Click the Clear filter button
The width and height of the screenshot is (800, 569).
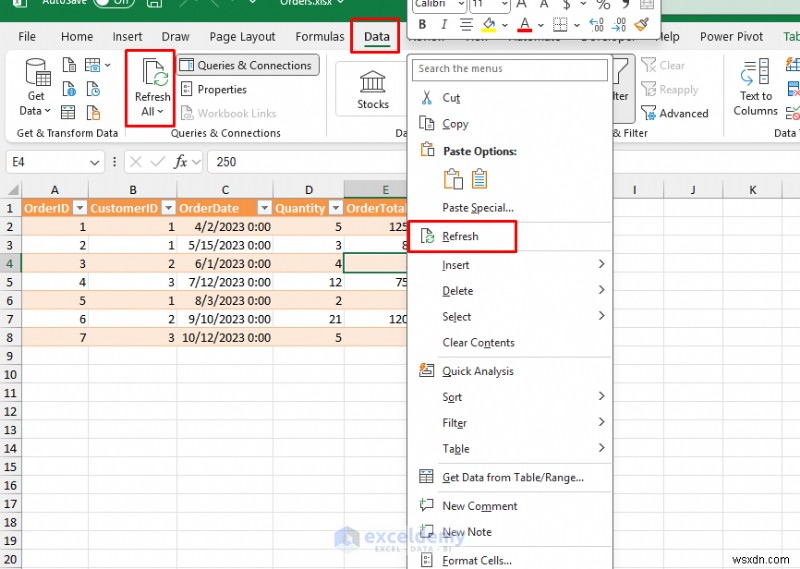[x=663, y=65]
